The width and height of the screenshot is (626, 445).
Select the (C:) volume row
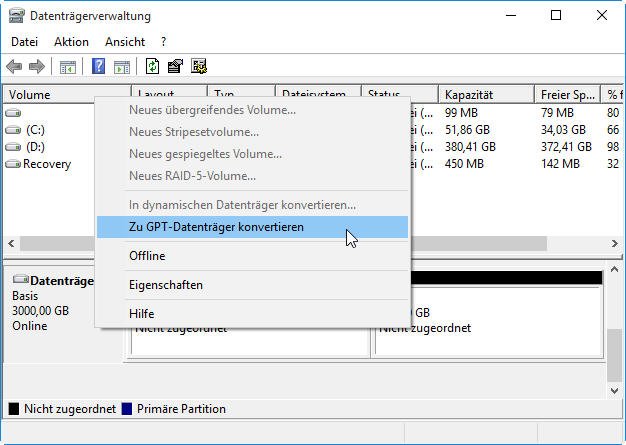(48, 130)
